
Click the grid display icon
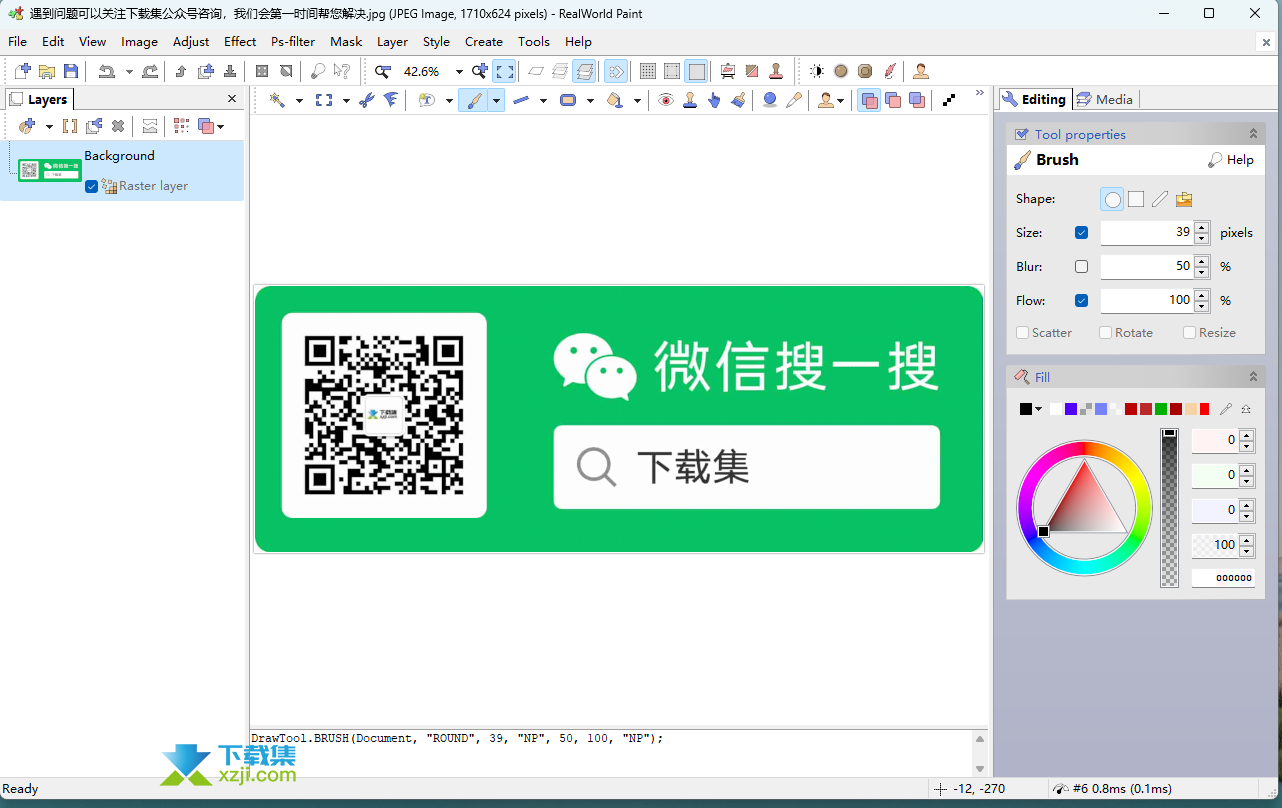click(648, 71)
